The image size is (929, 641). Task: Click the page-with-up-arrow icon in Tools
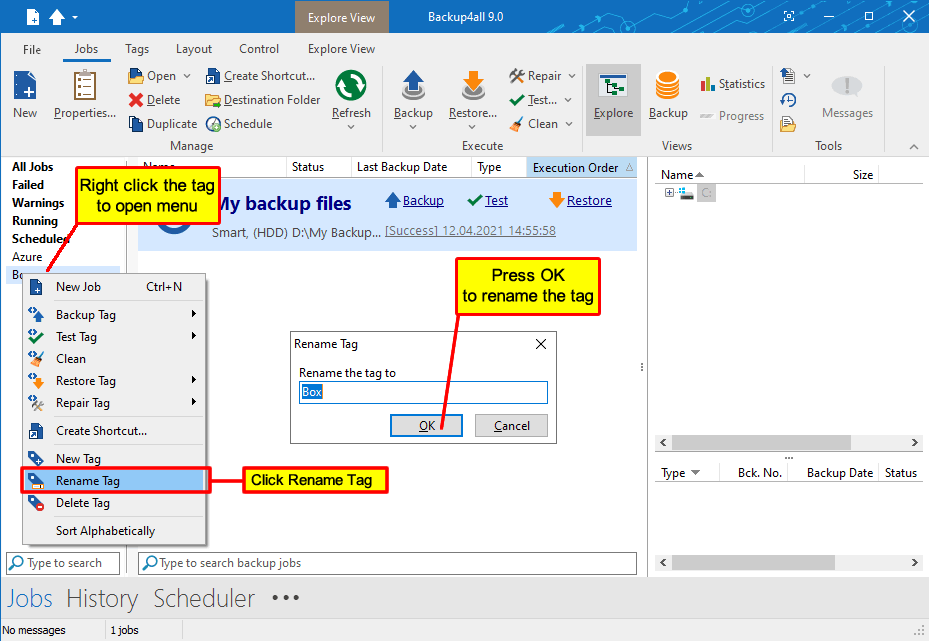pos(787,75)
